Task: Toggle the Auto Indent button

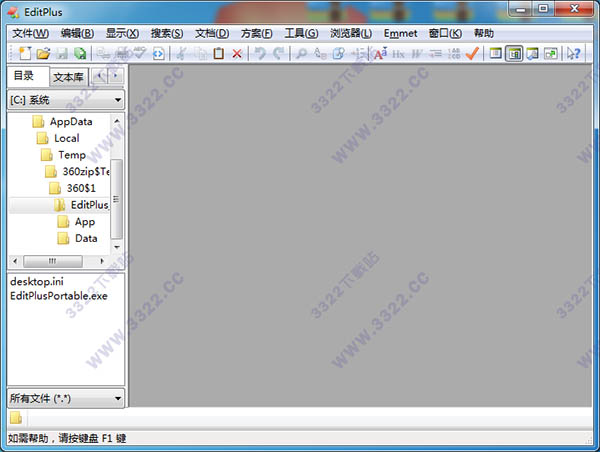Action: coord(435,53)
